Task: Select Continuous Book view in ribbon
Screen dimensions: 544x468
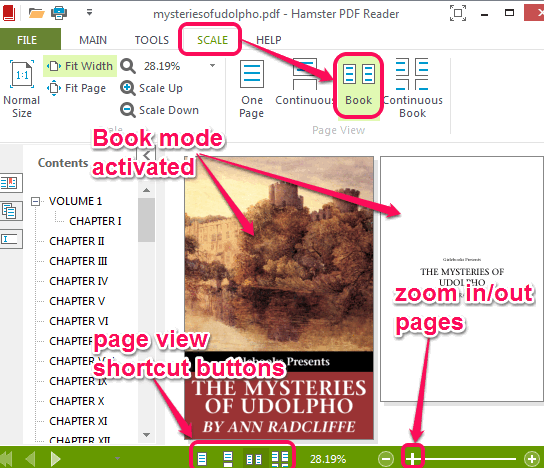Action: [413, 88]
